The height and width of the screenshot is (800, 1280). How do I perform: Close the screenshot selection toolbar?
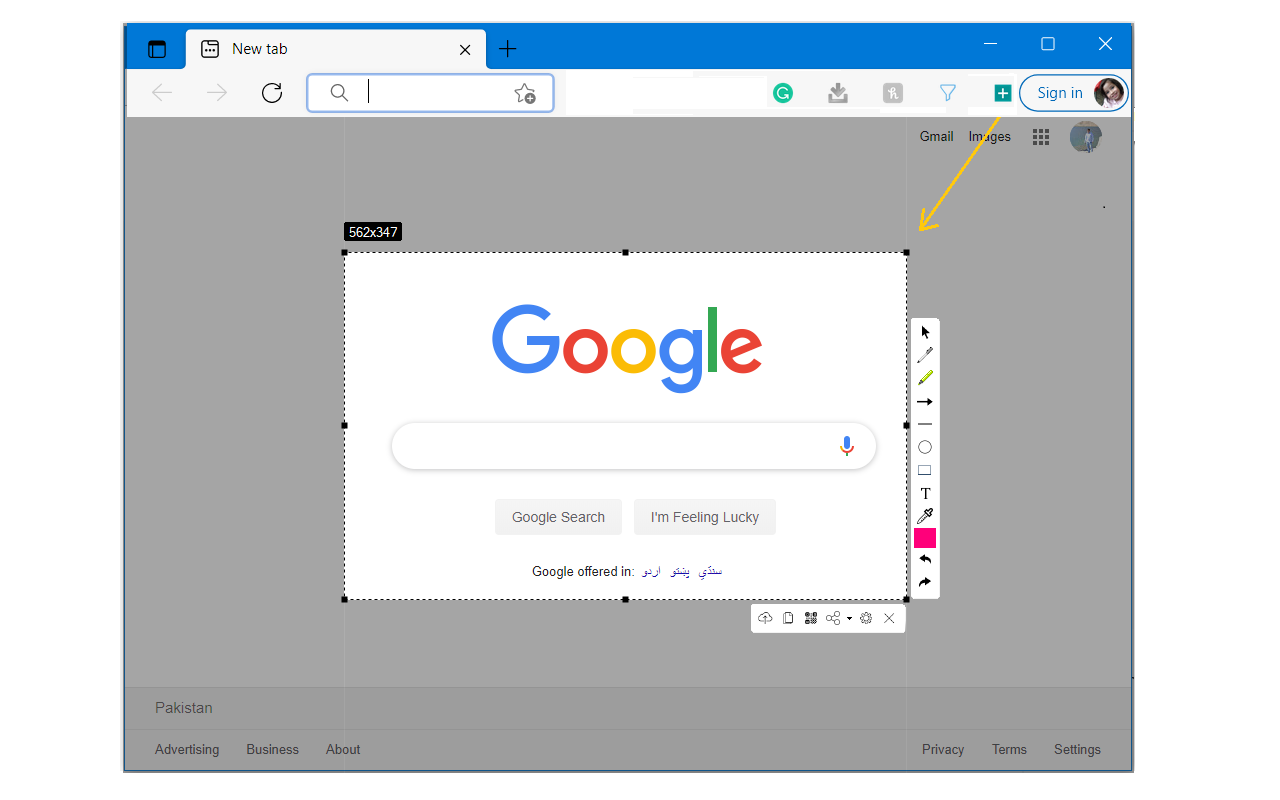click(x=889, y=618)
